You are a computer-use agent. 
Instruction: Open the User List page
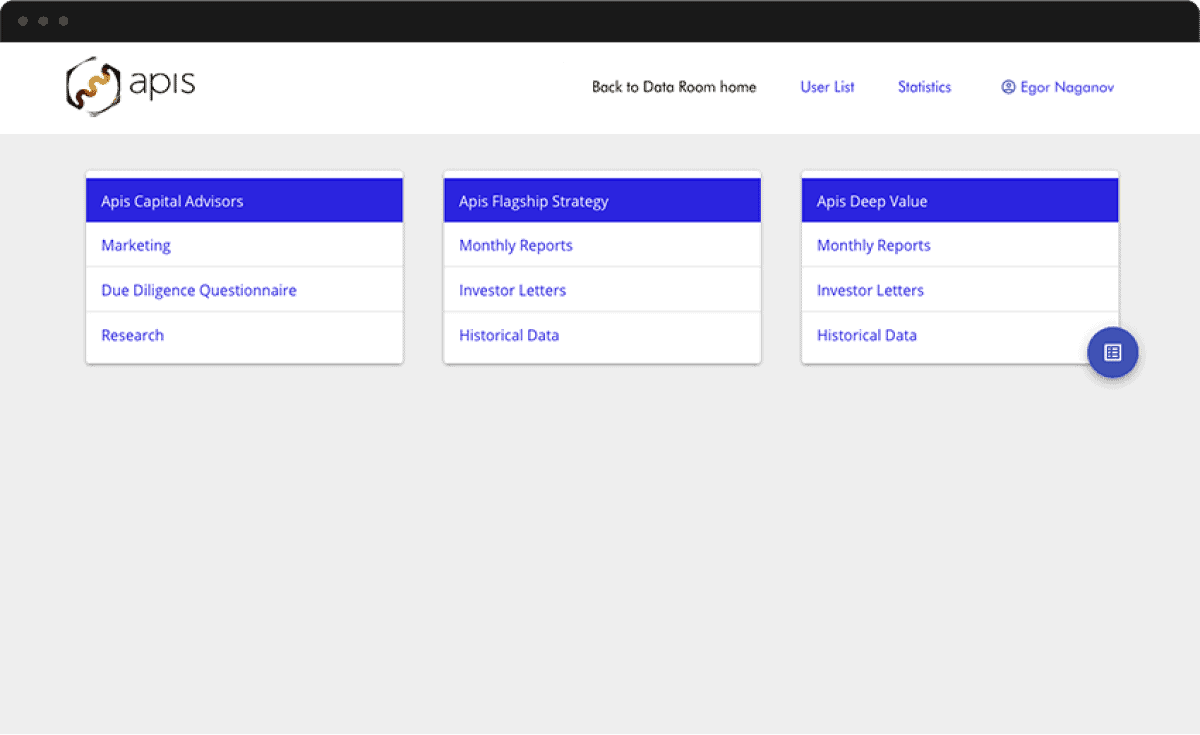coord(827,87)
